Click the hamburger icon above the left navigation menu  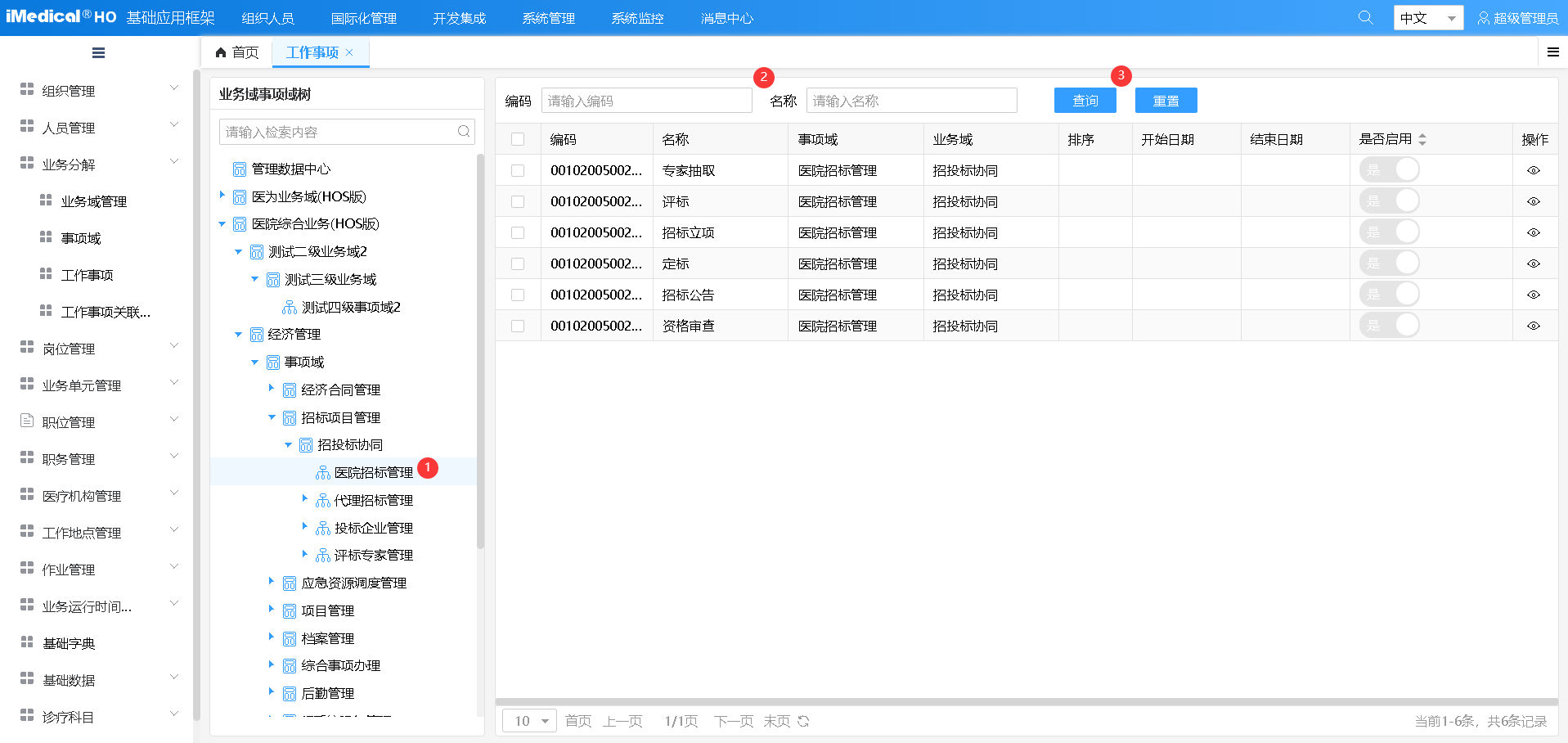point(97,52)
